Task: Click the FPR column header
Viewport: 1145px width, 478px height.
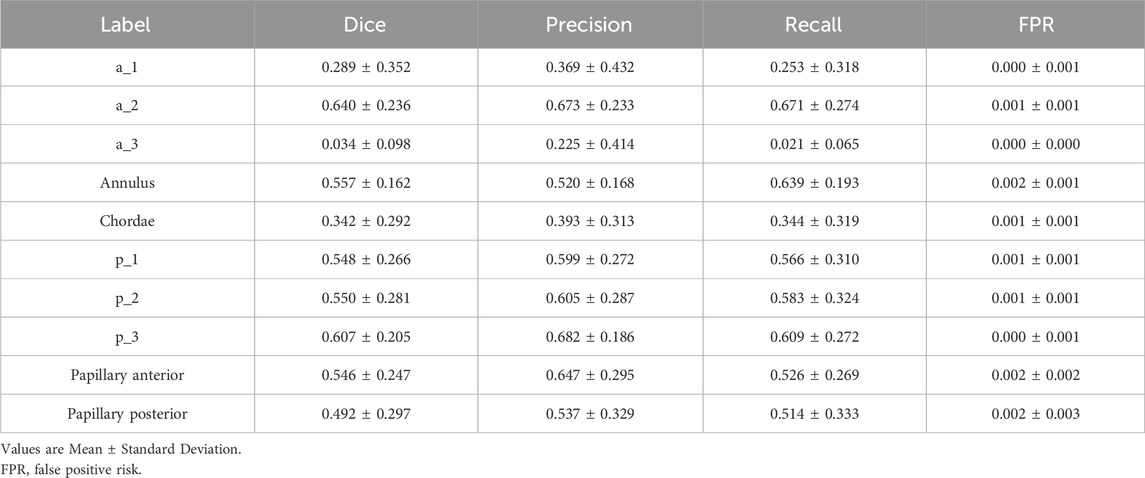Action: tap(1035, 24)
